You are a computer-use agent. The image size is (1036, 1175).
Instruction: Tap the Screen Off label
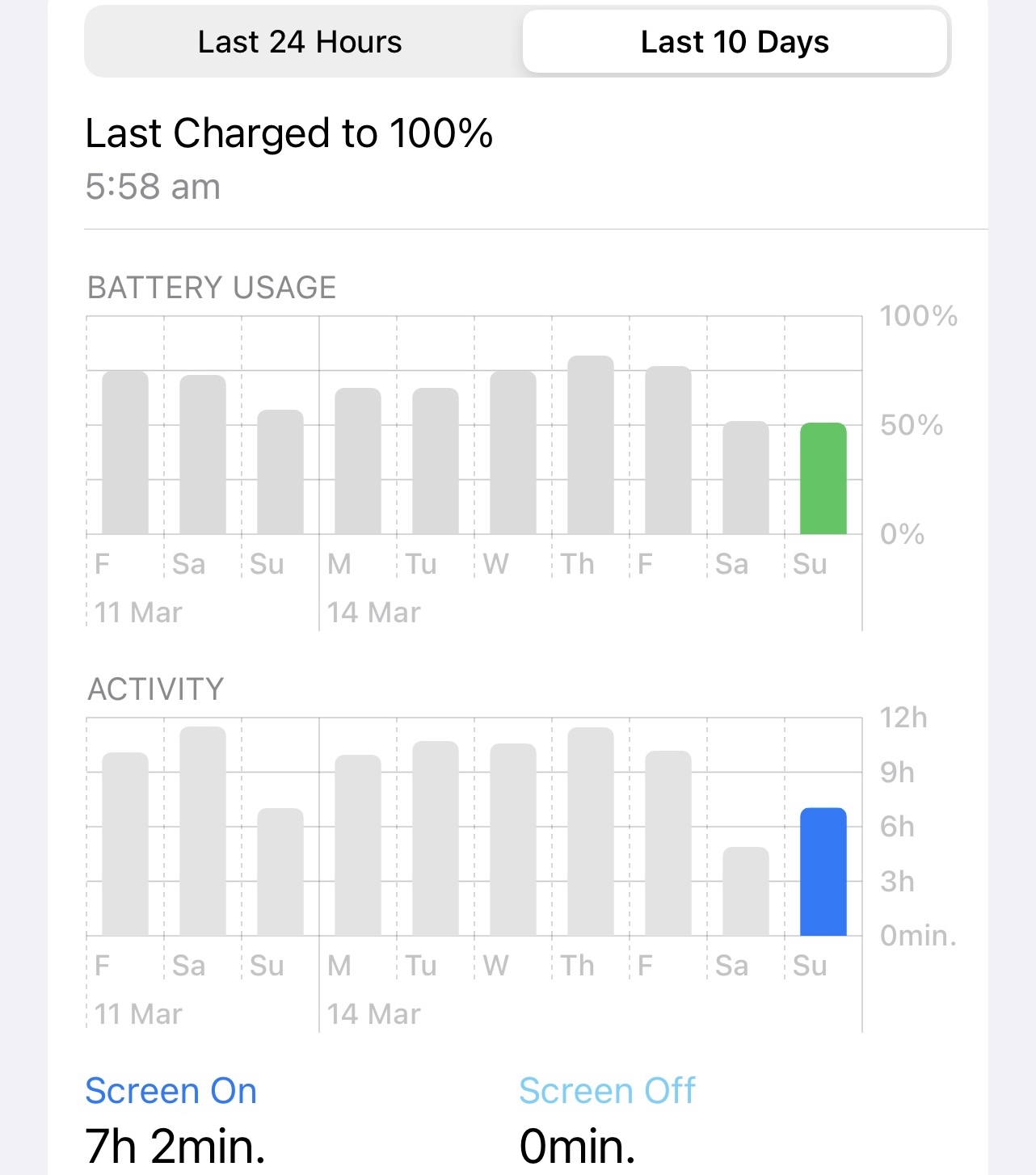(607, 1091)
